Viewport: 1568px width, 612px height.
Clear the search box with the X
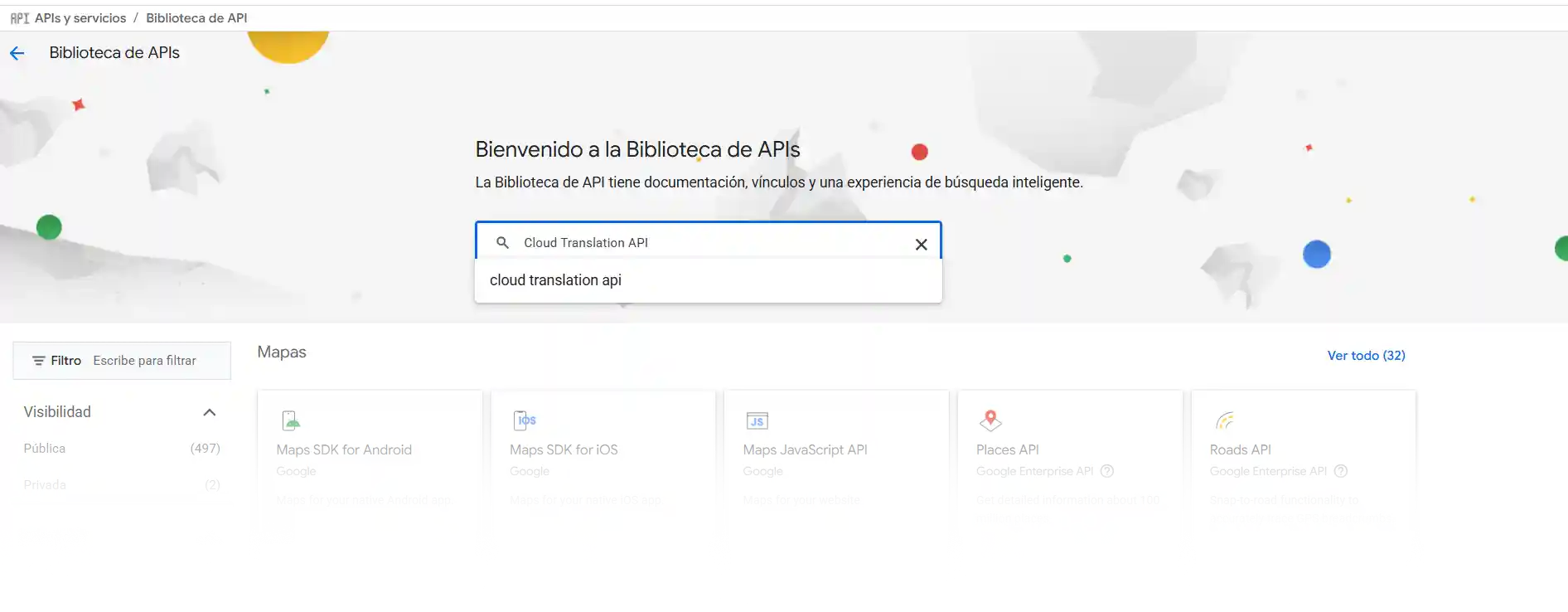click(x=921, y=245)
